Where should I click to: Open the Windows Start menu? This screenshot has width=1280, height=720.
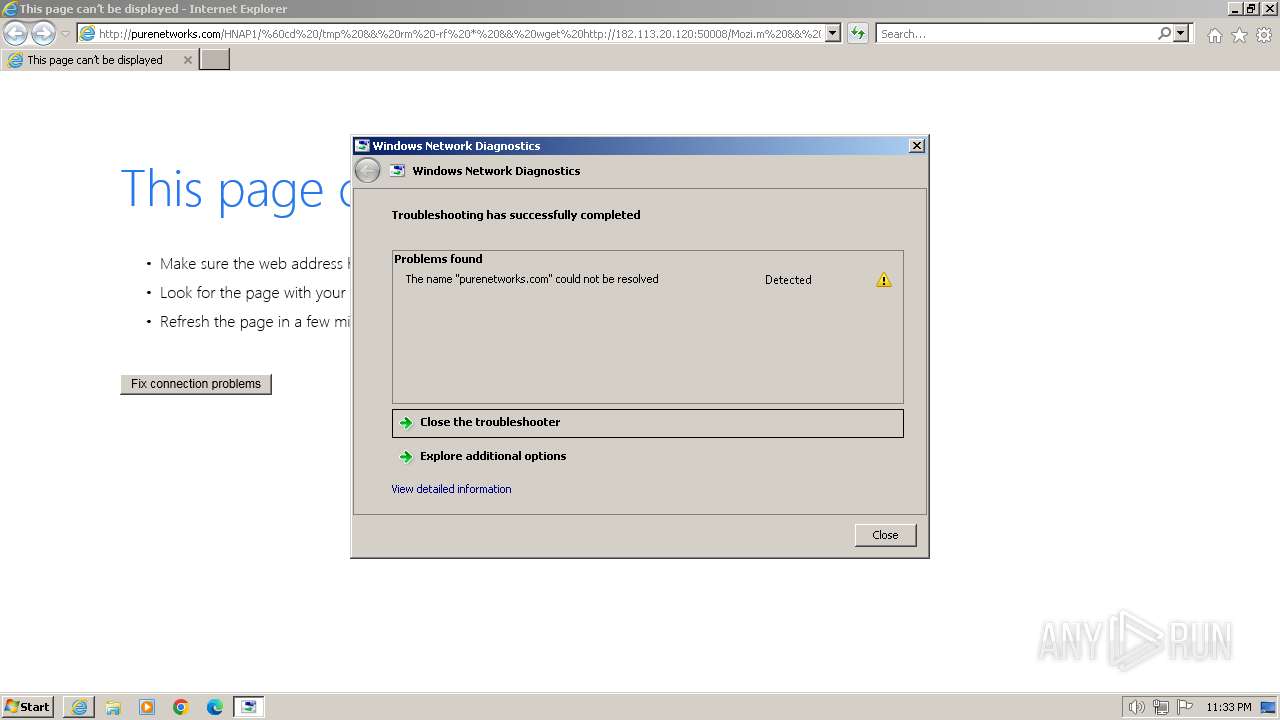[x=27, y=707]
